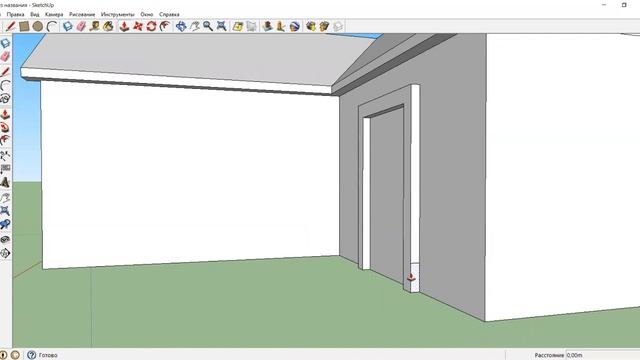This screenshot has height=360, width=640.
Task: Click Zoom Extents in top toolbar
Action: coord(222,27)
